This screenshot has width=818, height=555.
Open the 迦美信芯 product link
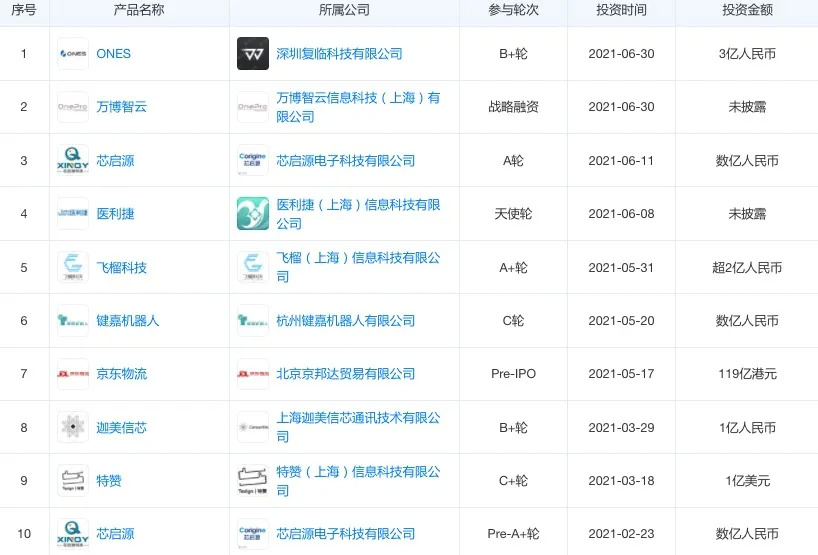coord(122,427)
